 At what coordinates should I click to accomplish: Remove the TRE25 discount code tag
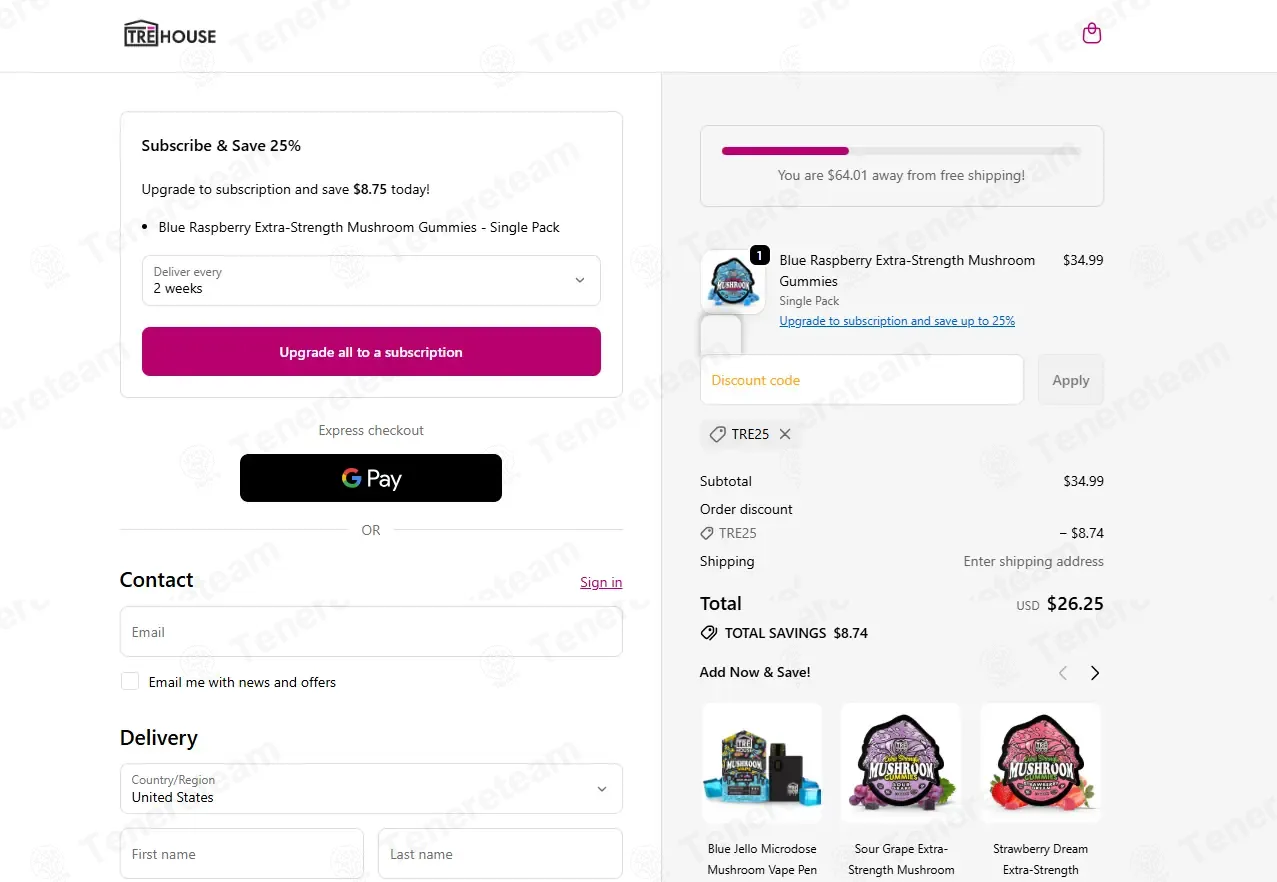coord(785,434)
